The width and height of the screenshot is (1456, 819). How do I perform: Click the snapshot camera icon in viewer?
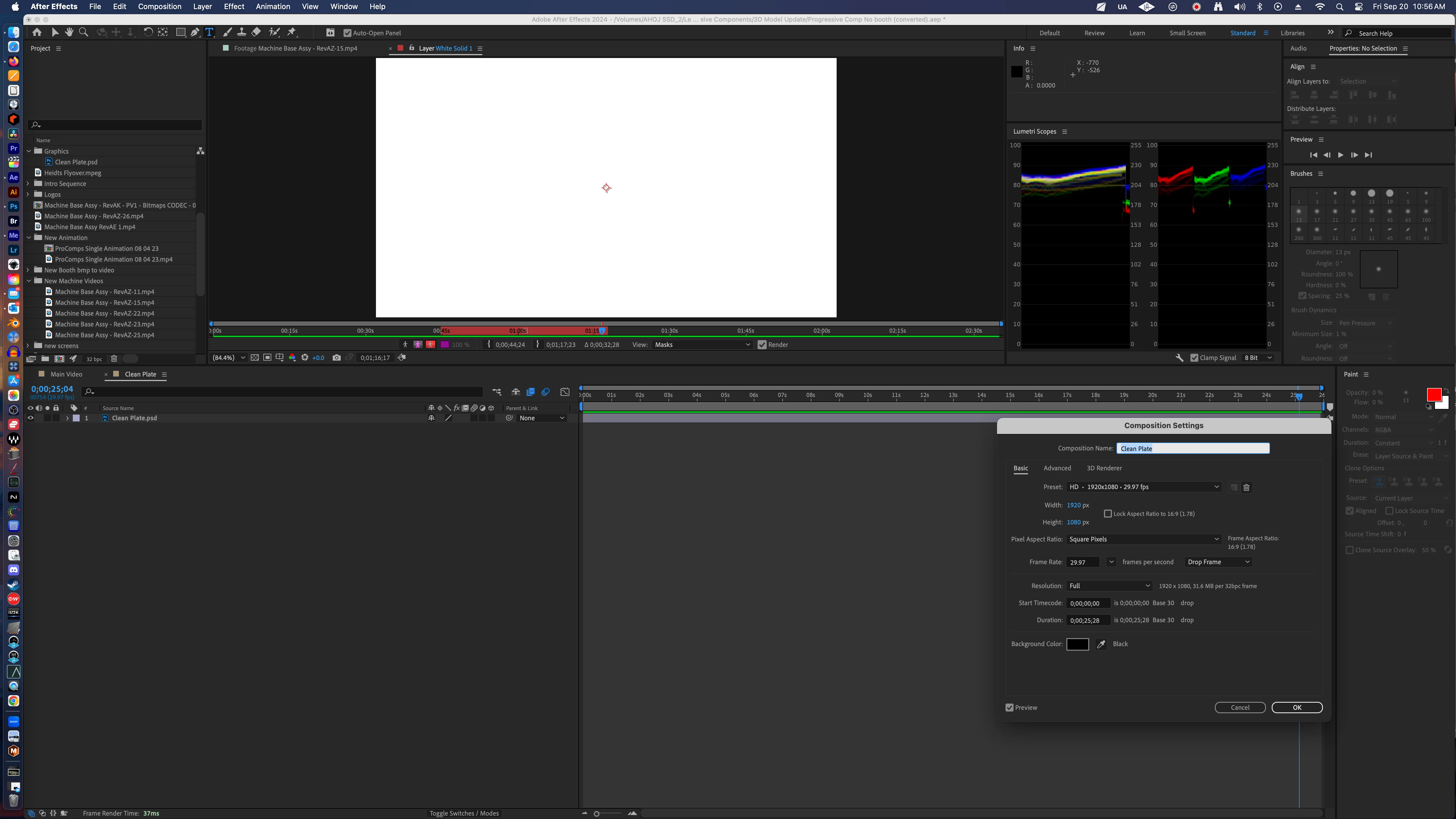(336, 358)
